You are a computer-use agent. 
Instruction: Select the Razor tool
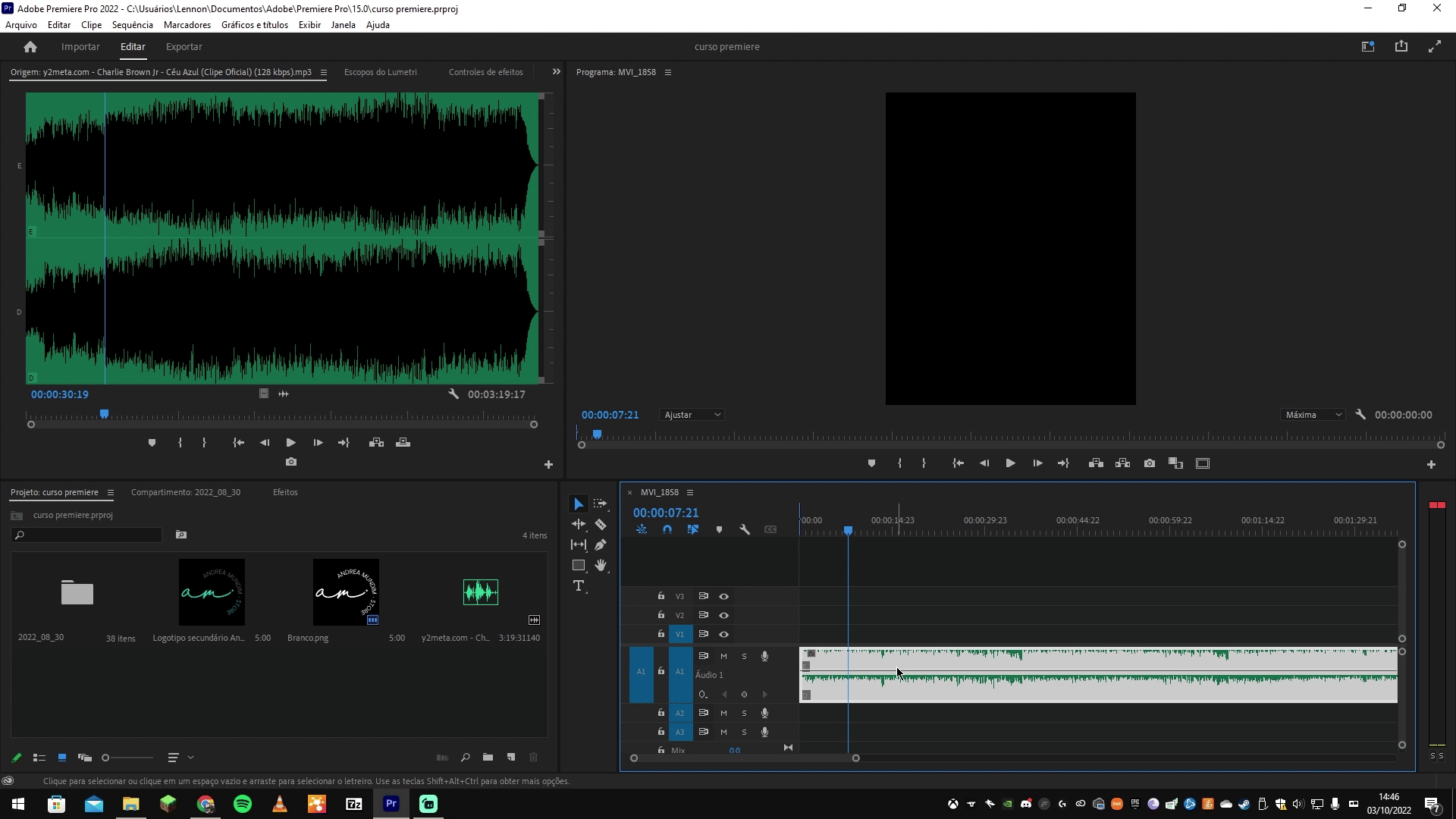pyautogui.click(x=601, y=524)
